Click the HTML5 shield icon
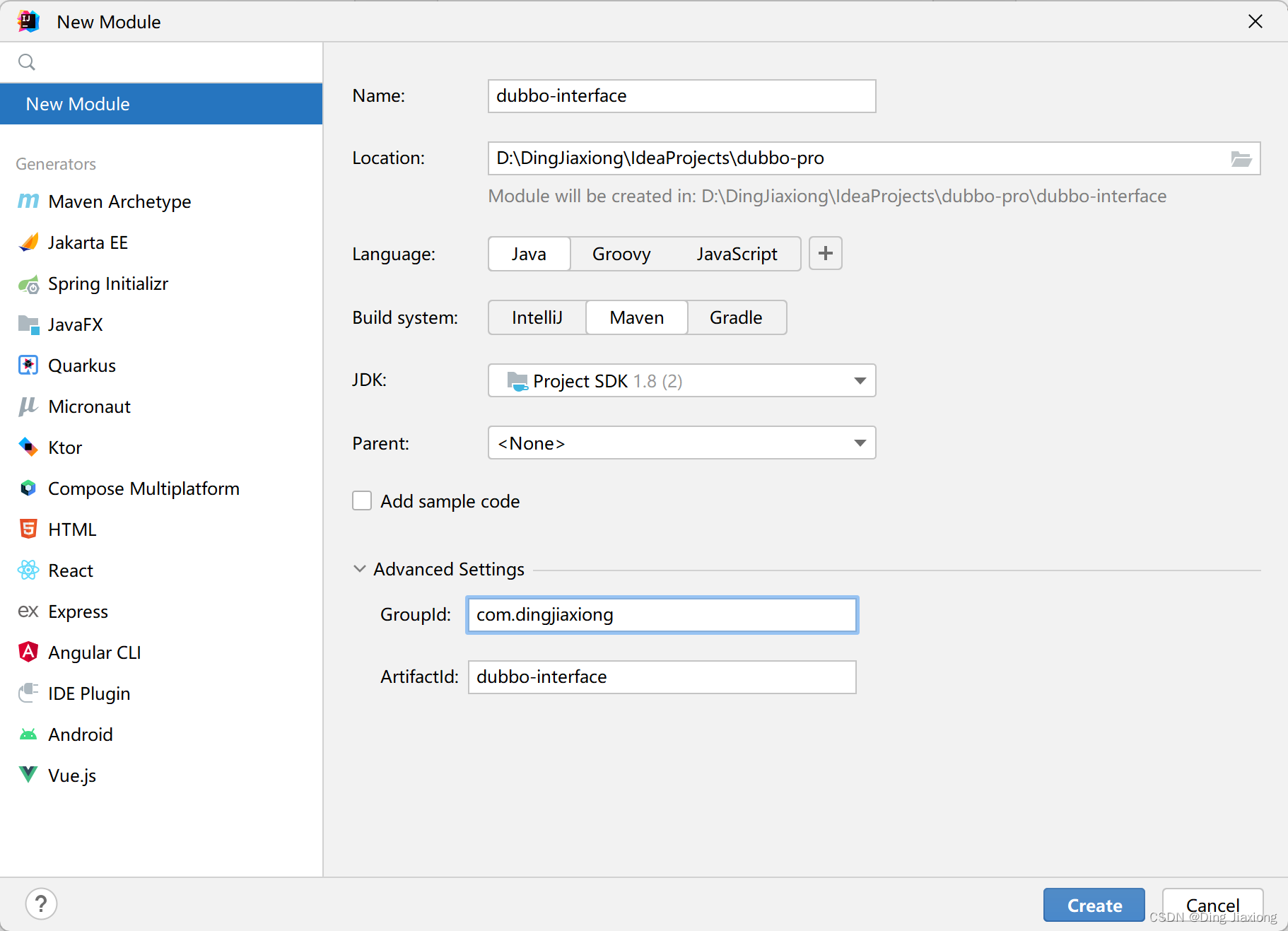The image size is (1288, 931). [28, 529]
